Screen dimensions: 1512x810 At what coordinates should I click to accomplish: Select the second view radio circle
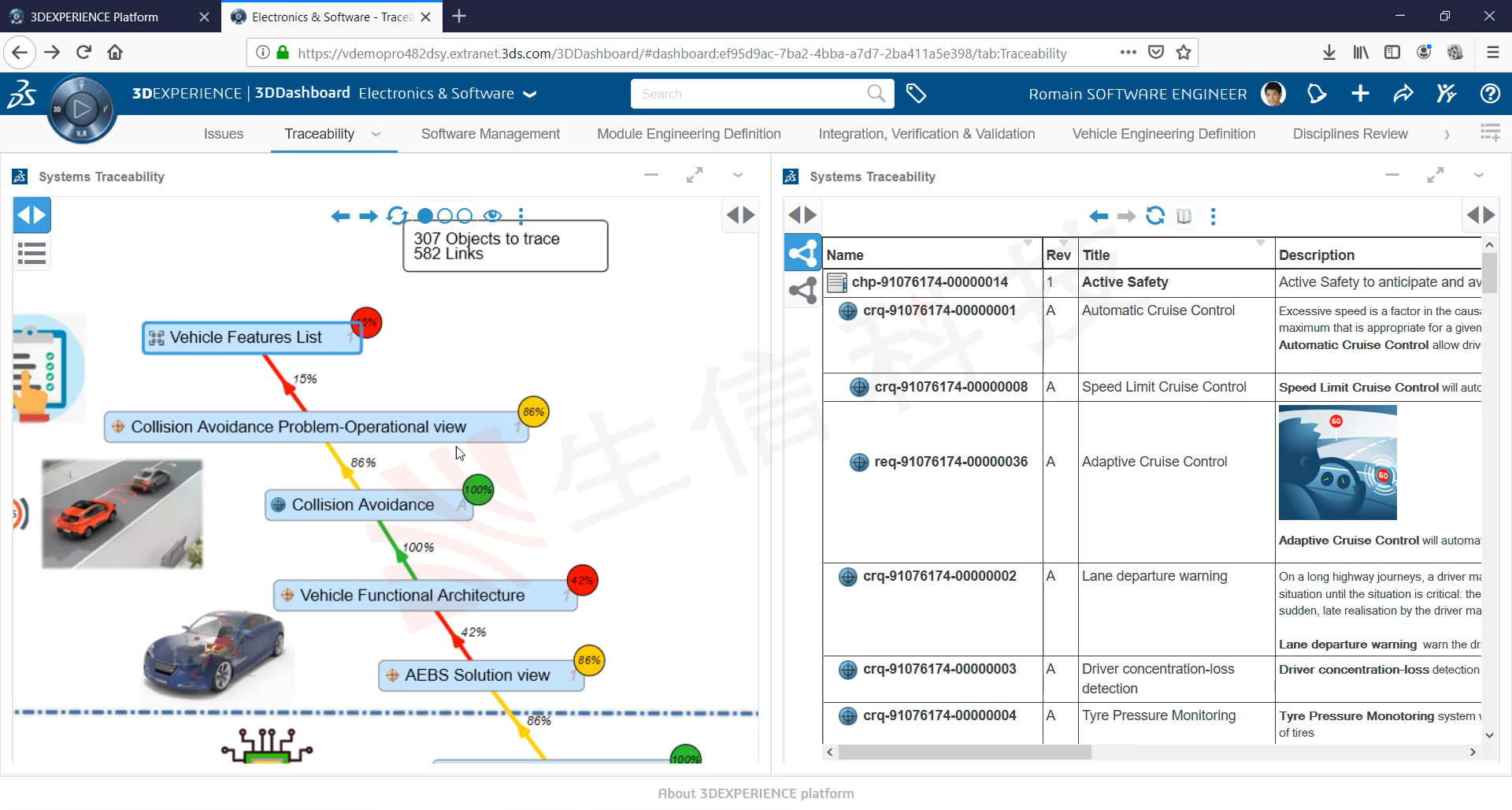[445, 216]
